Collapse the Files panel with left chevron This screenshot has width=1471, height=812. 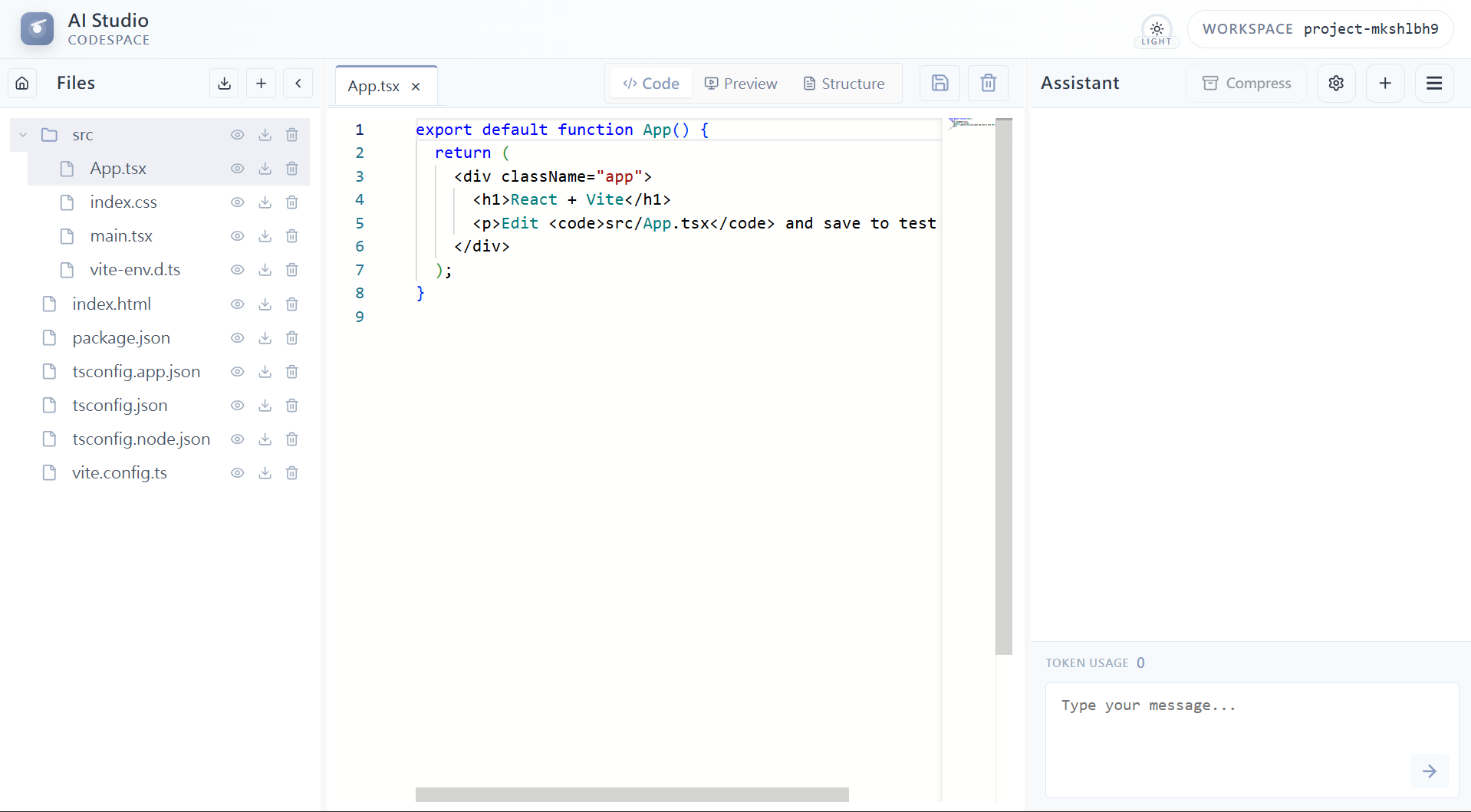(298, 83)
